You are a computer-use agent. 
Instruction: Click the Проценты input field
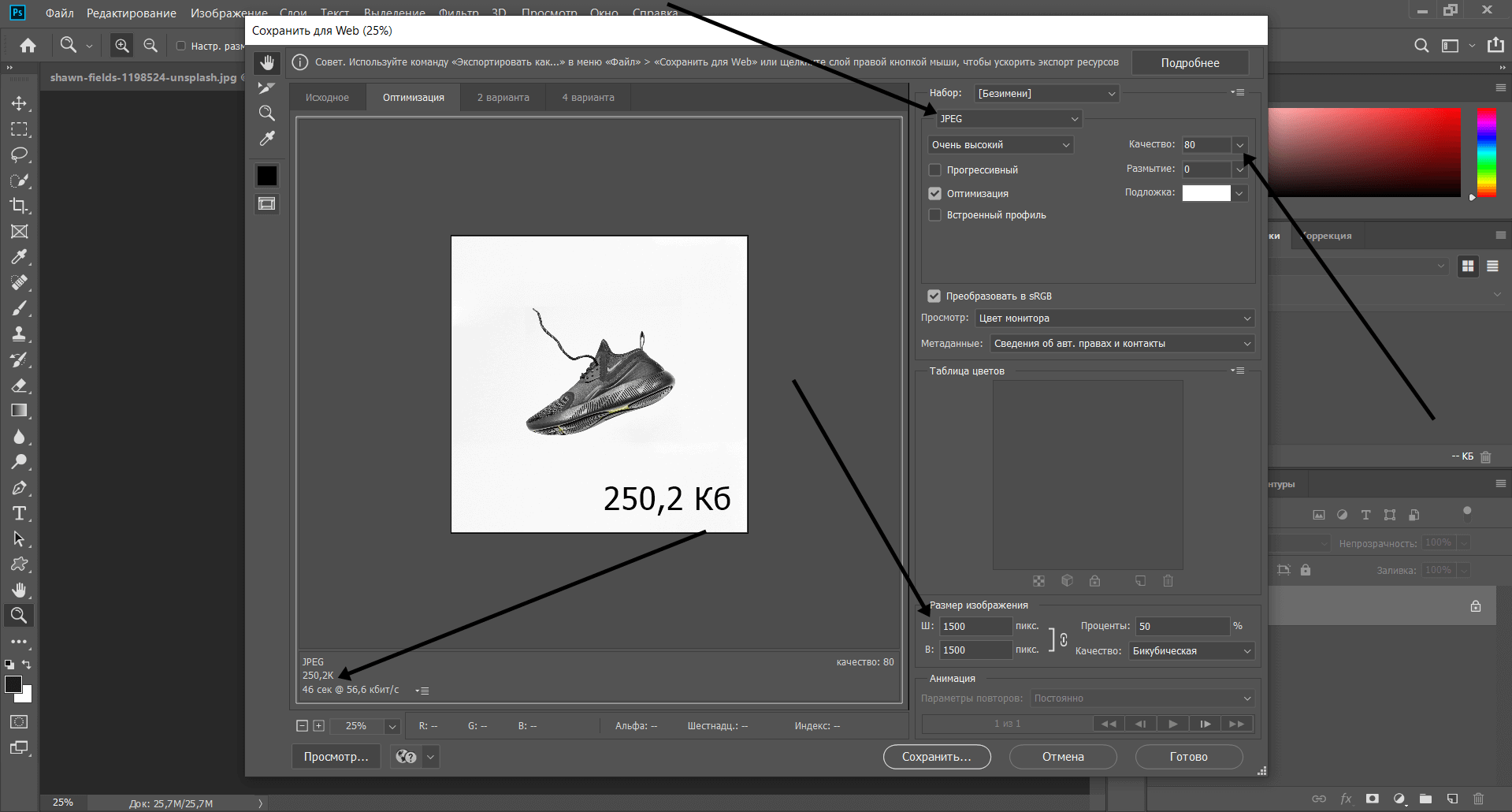pos(1183,626)
